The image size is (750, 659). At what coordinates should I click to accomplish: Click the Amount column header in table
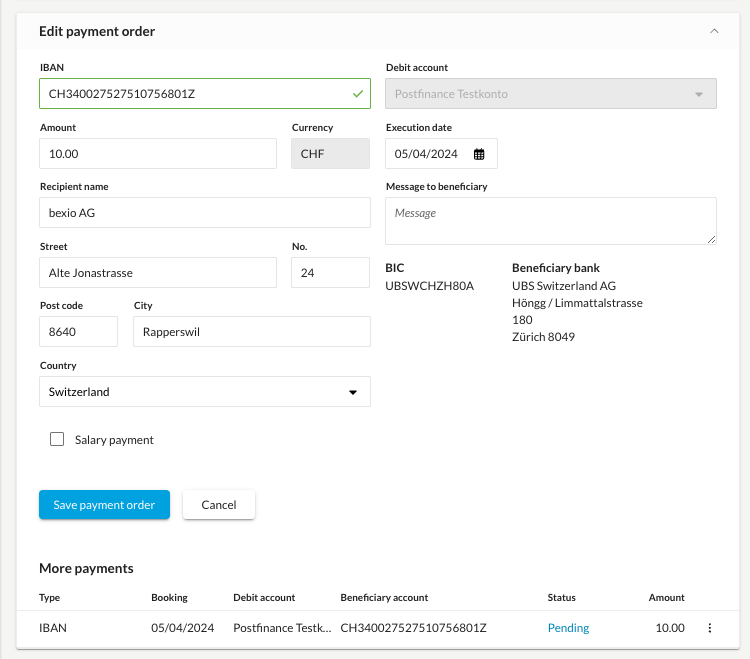click(666, 598)
